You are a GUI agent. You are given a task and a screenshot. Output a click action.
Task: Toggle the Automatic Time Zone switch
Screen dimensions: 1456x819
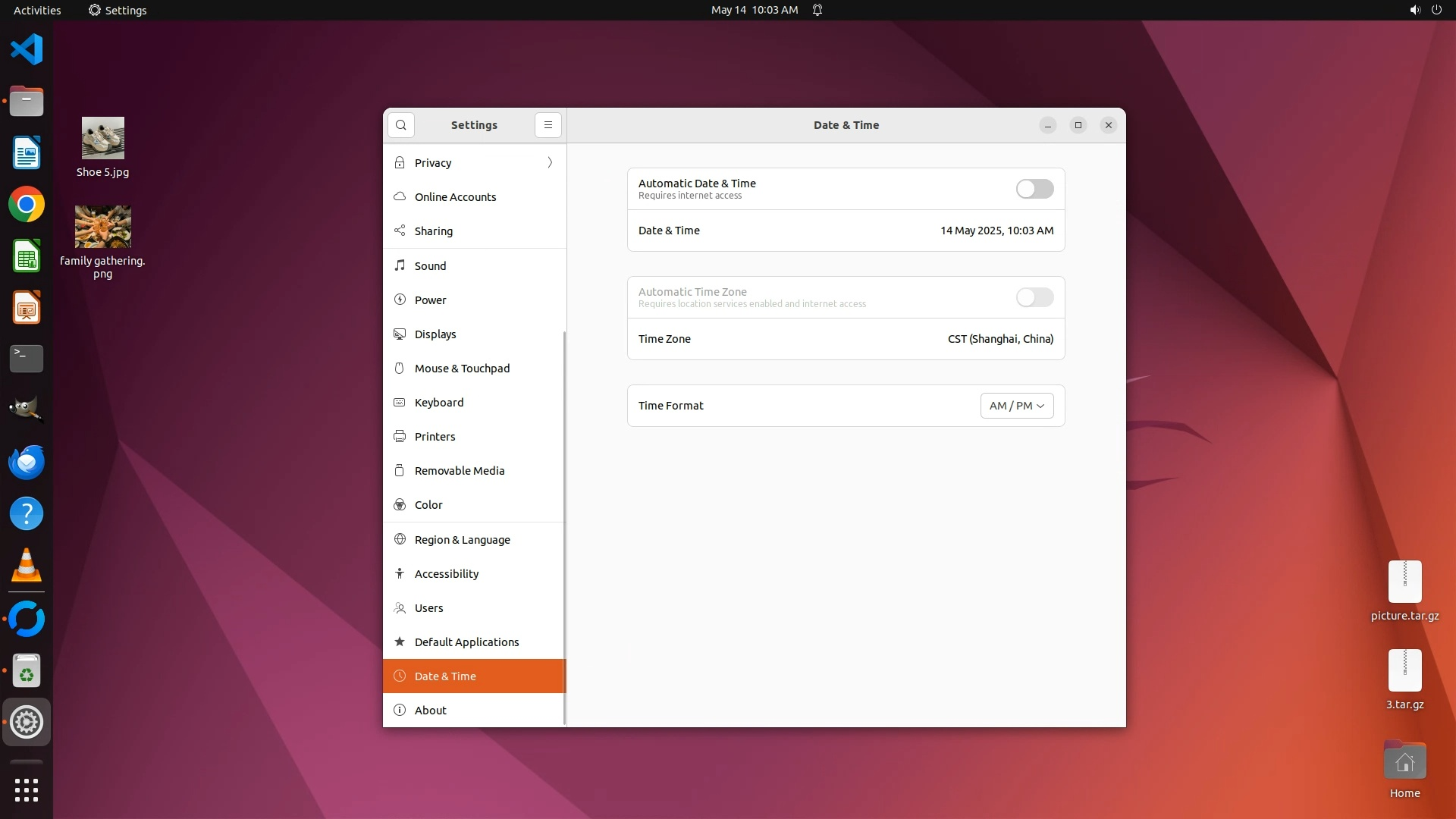1034,297
